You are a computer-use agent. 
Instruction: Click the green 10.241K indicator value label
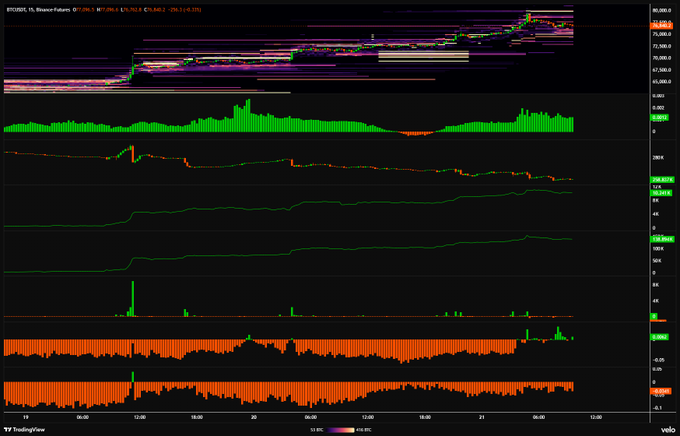(x=661, y=193)
